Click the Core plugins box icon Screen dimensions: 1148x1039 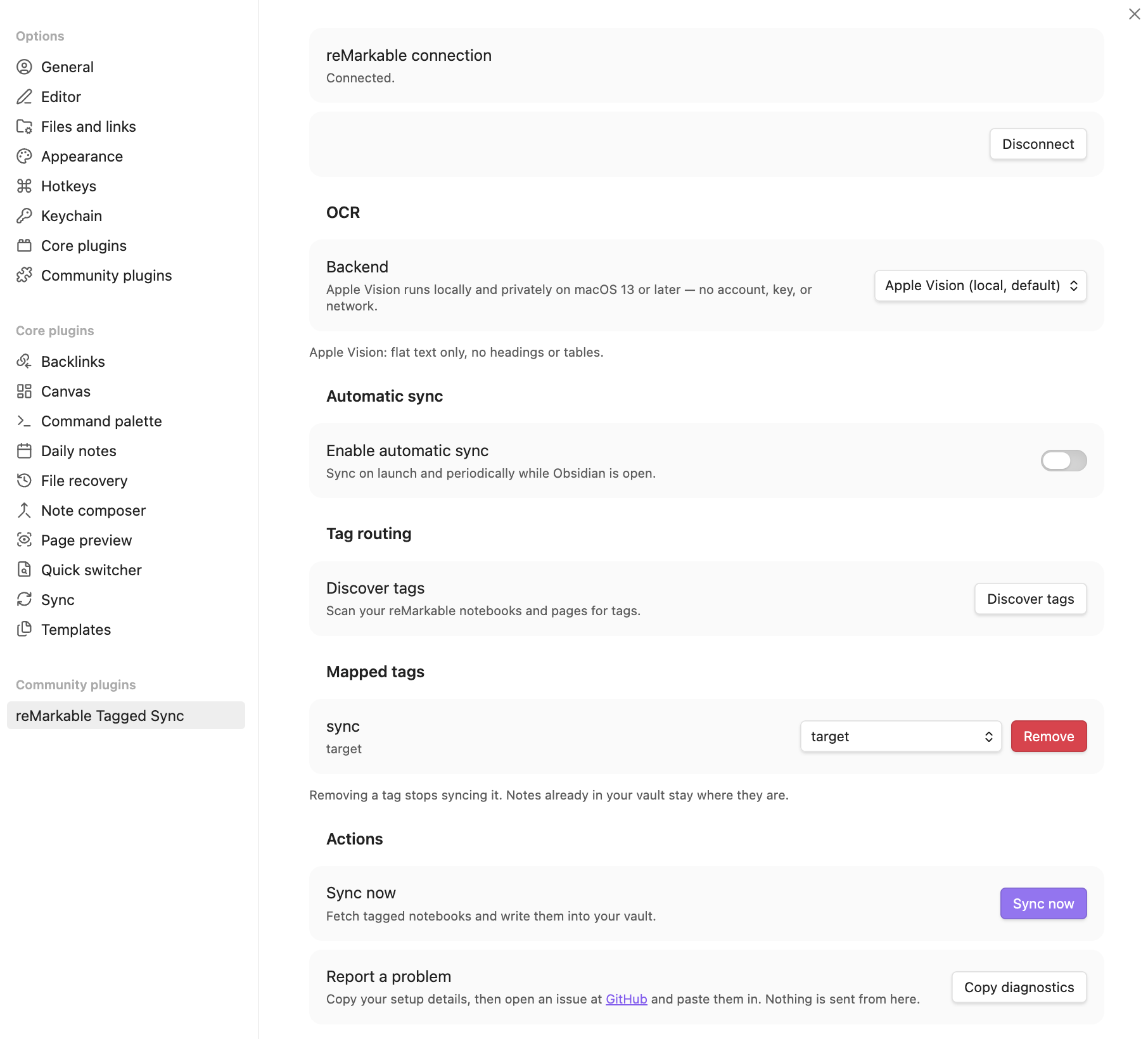click(x=24, y=246)
